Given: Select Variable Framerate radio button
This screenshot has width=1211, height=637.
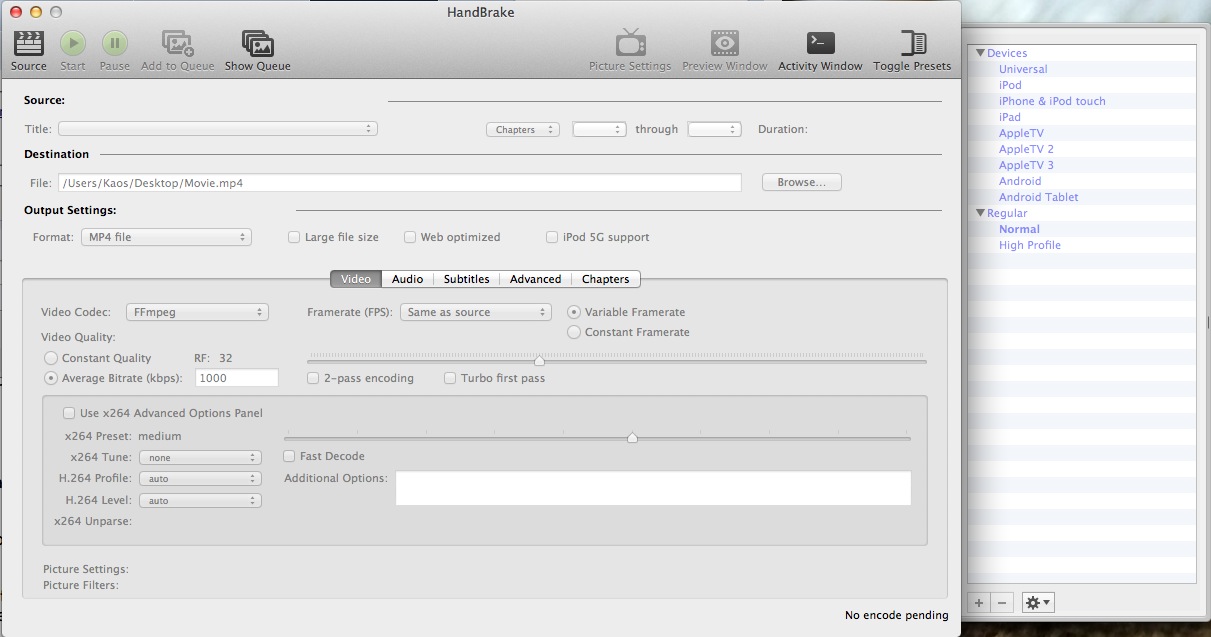Looking at the screenshot, I should point(574,312).
